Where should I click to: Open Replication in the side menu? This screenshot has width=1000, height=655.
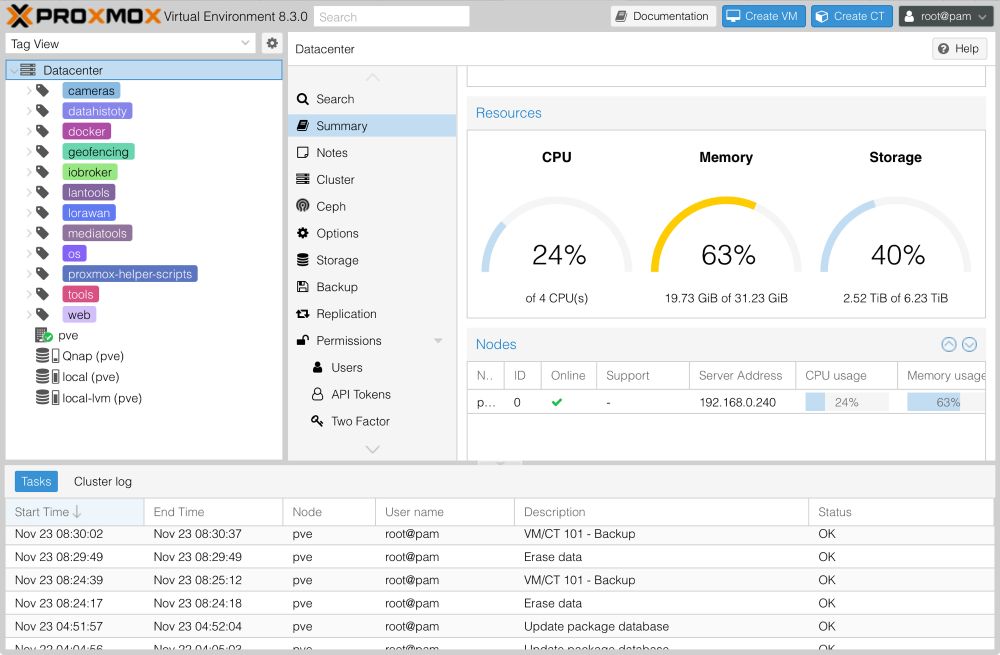(x=372, y=314)
